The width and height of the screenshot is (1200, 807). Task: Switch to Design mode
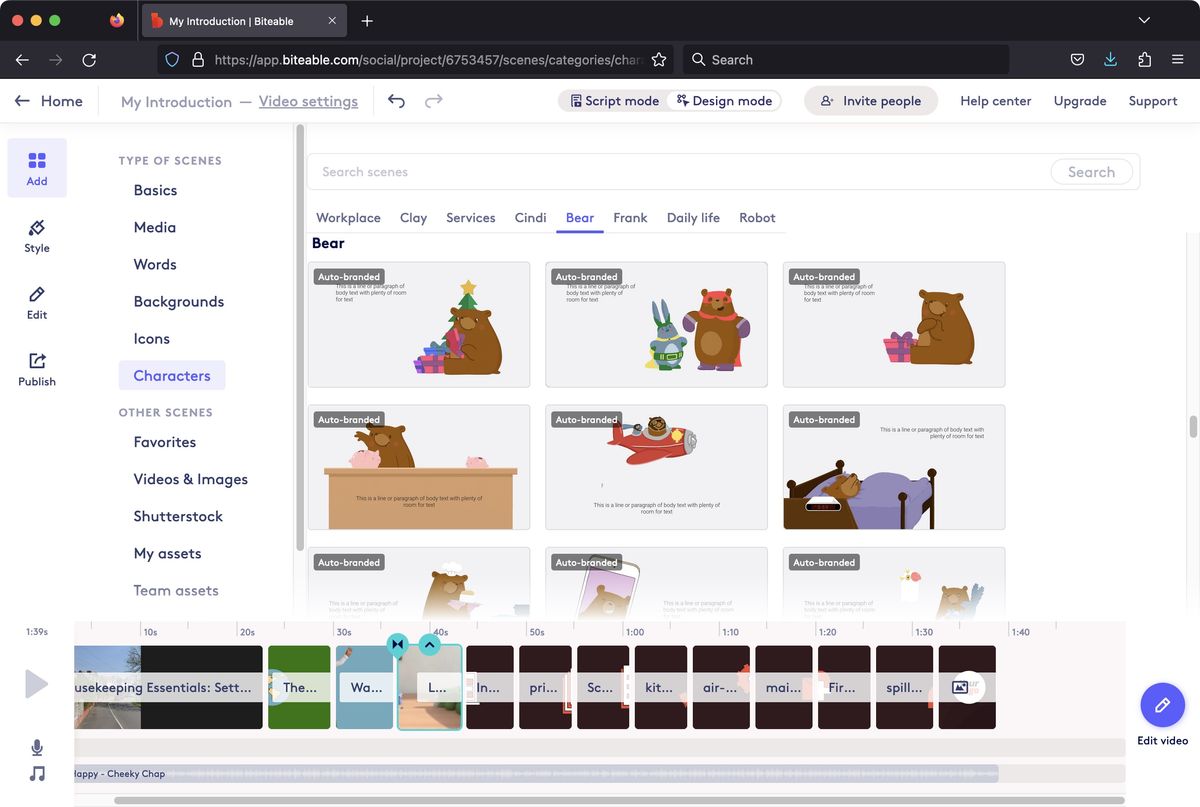(724, 100)
